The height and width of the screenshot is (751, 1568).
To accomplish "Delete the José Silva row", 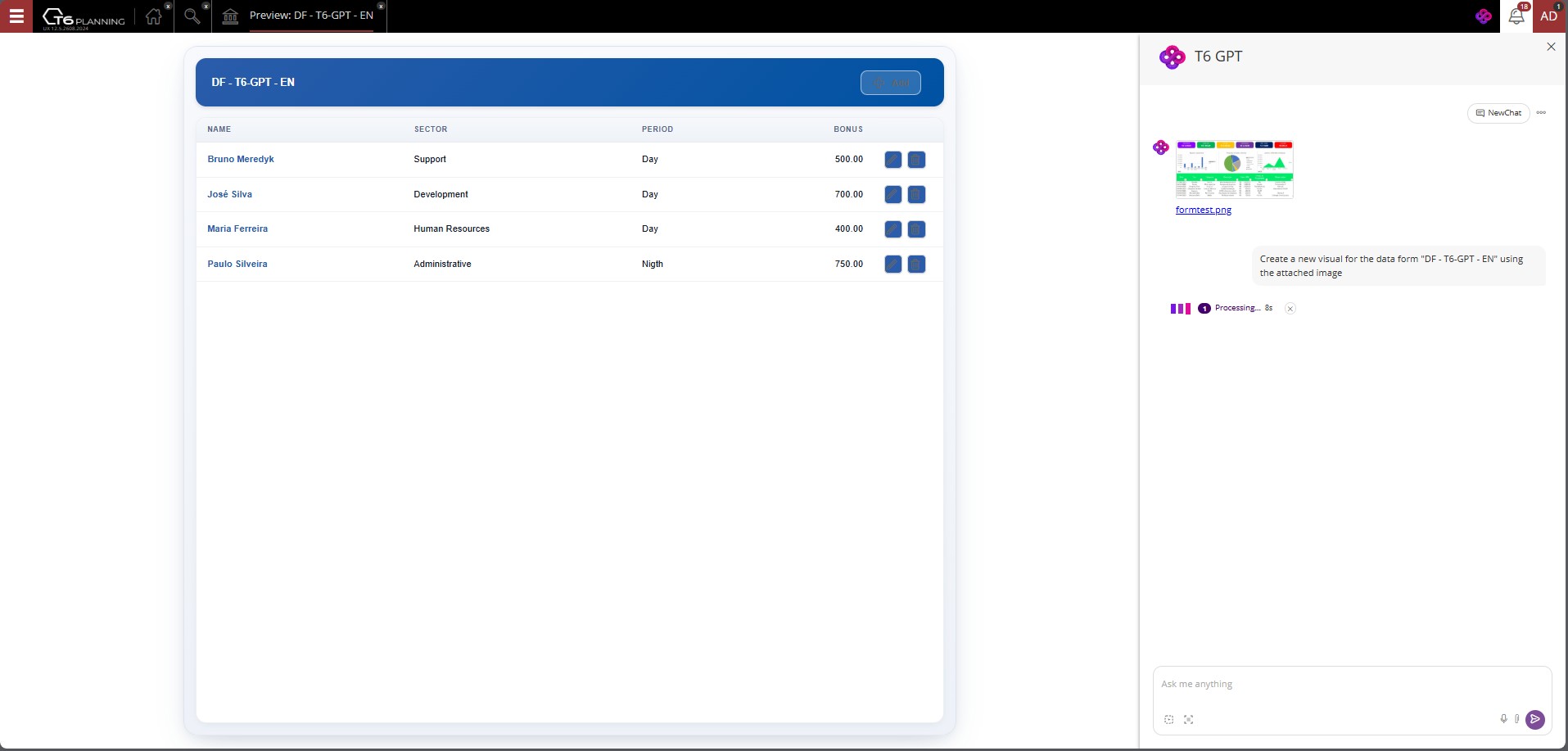I will click(x=917, y=194).
